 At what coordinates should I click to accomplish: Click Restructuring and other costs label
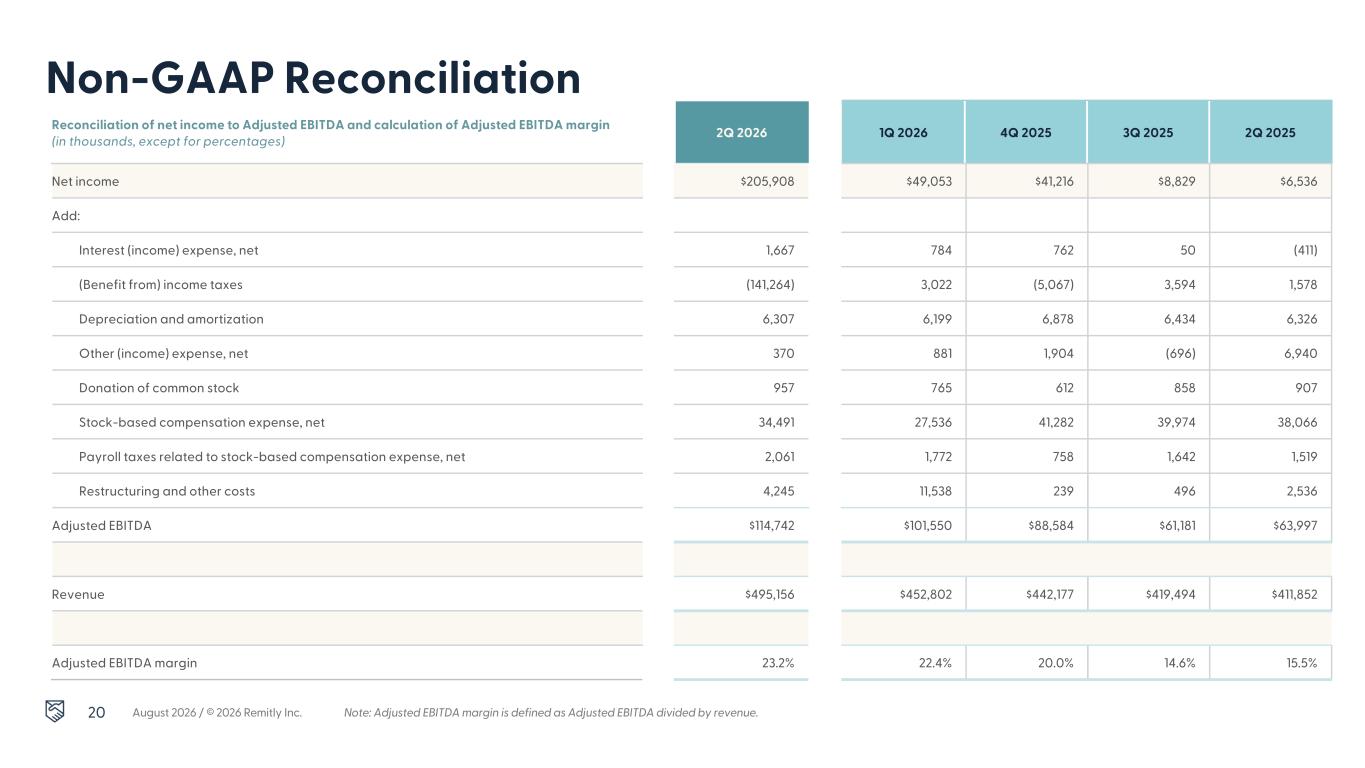pyautogui.click(x=167, y=491)
